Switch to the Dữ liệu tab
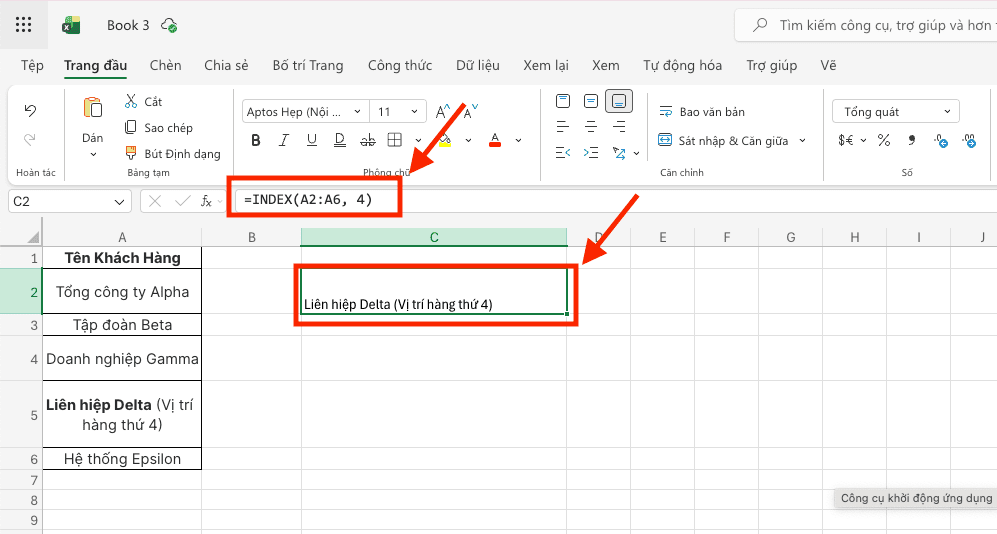997x534 pixels. [478, 65]
